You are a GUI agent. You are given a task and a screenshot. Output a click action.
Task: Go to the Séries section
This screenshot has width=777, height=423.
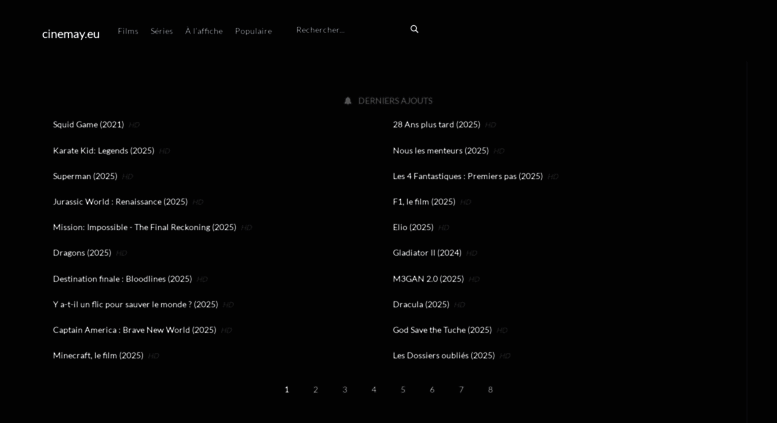coord(161,31)
